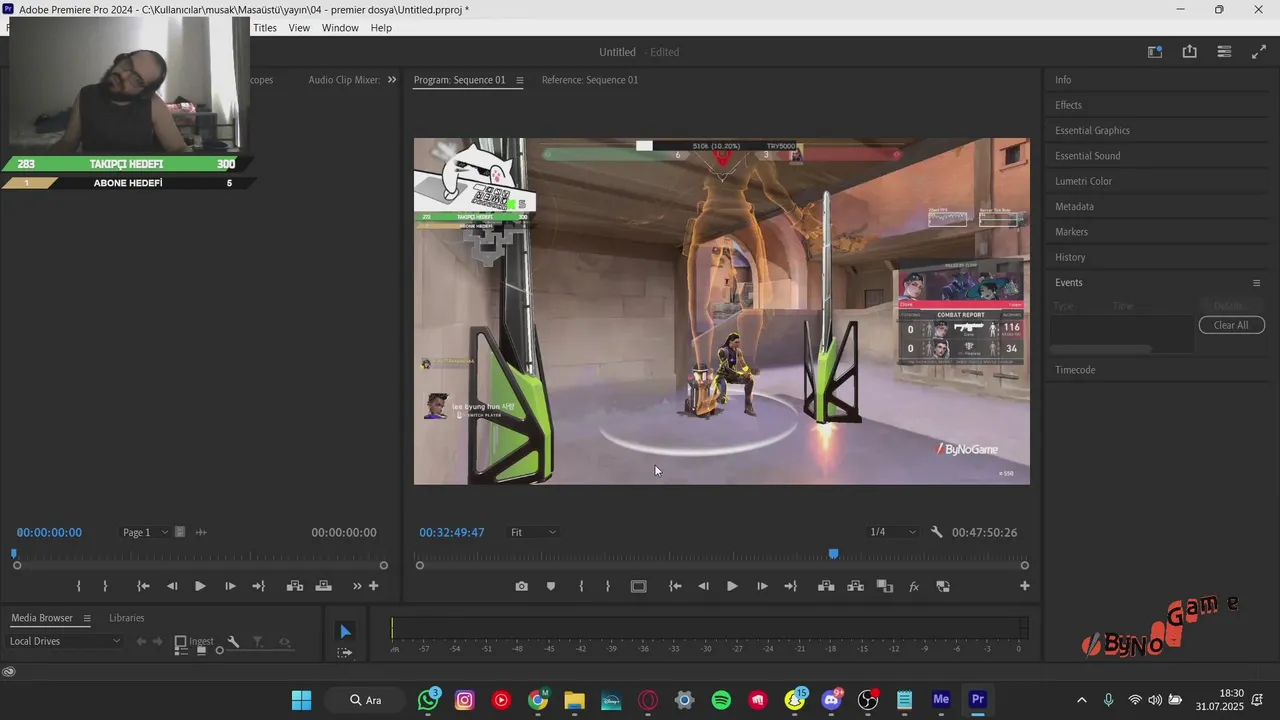Click the Program monitor blue playhead

coord(833,554)
